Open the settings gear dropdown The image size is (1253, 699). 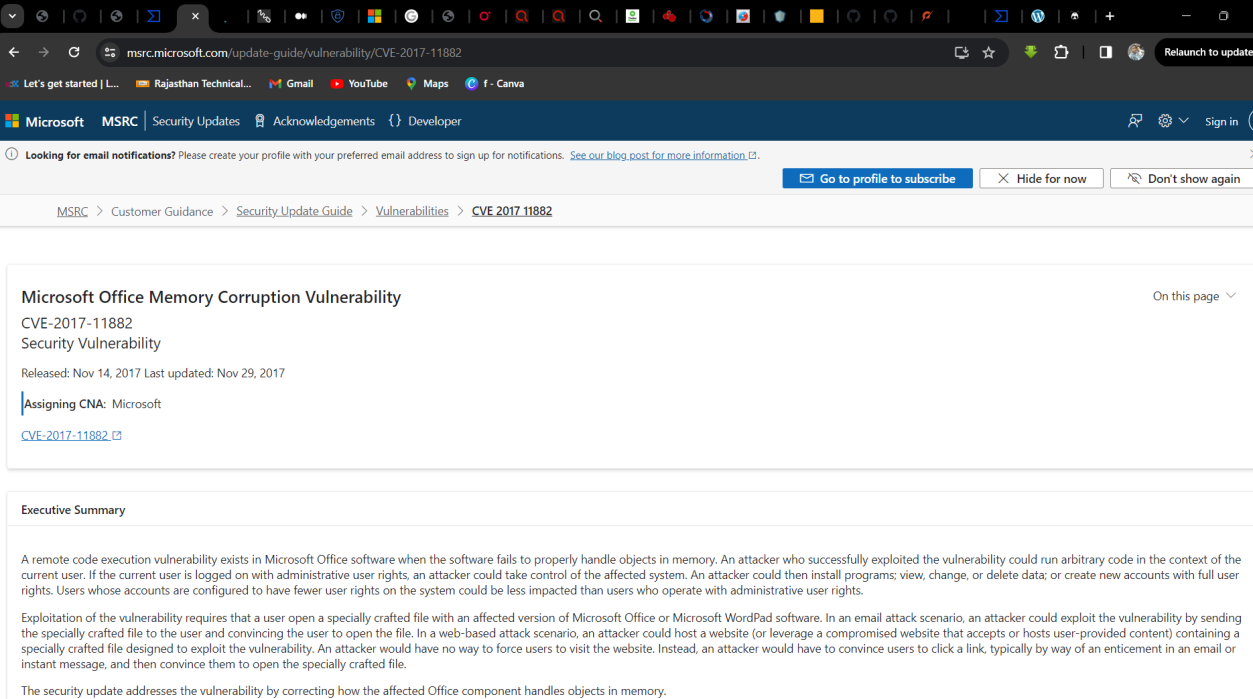click(1173, 121)
